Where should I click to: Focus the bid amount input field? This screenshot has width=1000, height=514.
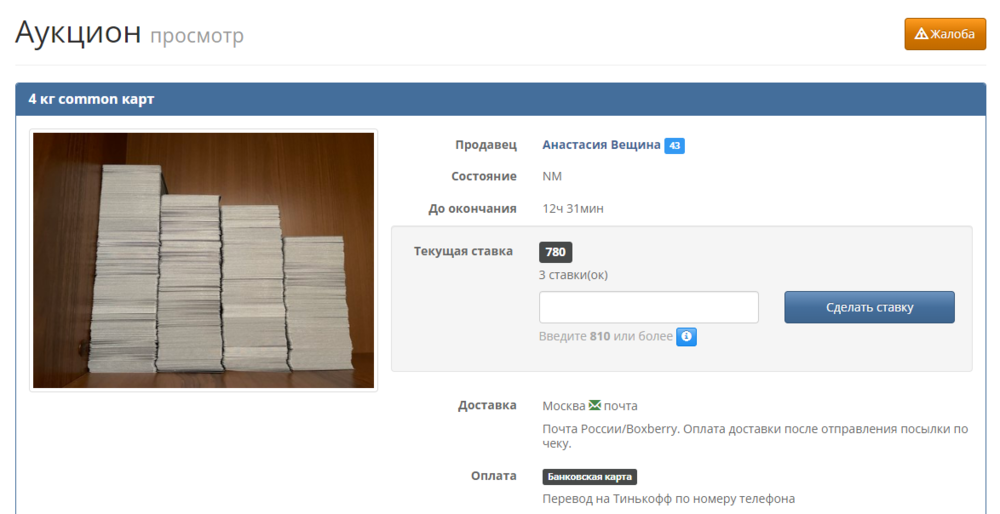point(648,307)
